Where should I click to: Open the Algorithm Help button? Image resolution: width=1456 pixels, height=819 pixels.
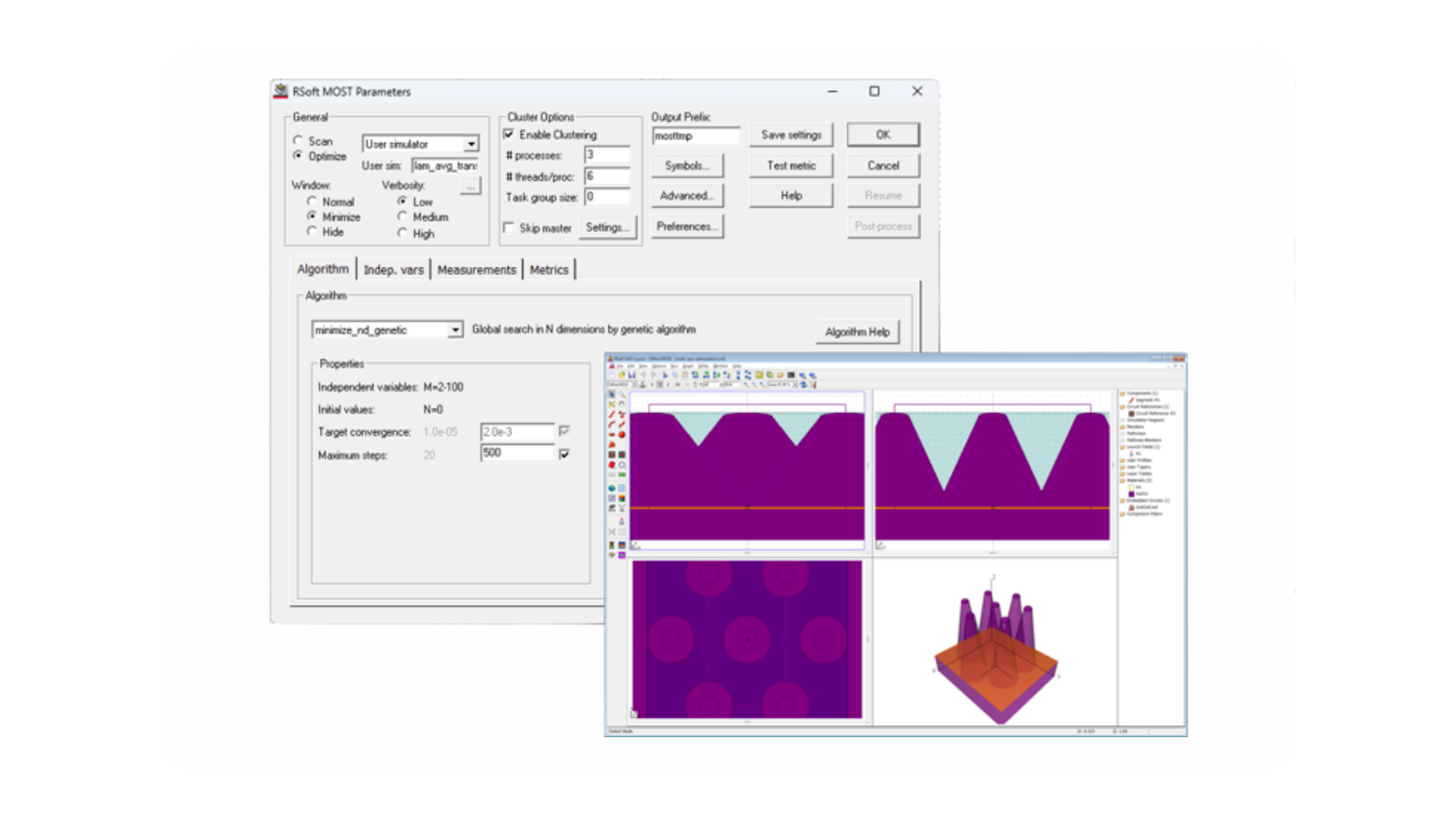pos(857,332)
